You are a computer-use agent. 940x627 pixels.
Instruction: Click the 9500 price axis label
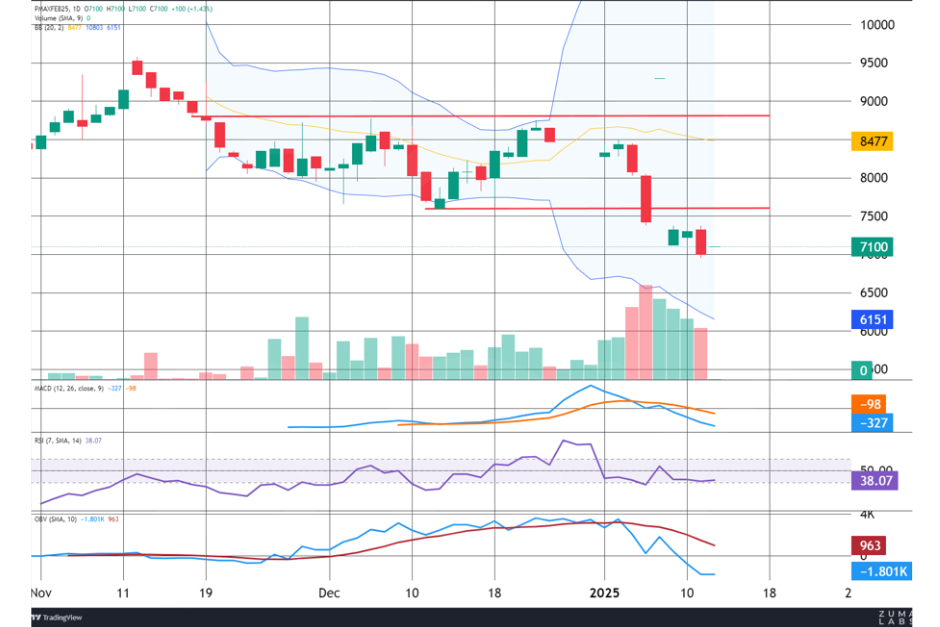coord(873,63)
